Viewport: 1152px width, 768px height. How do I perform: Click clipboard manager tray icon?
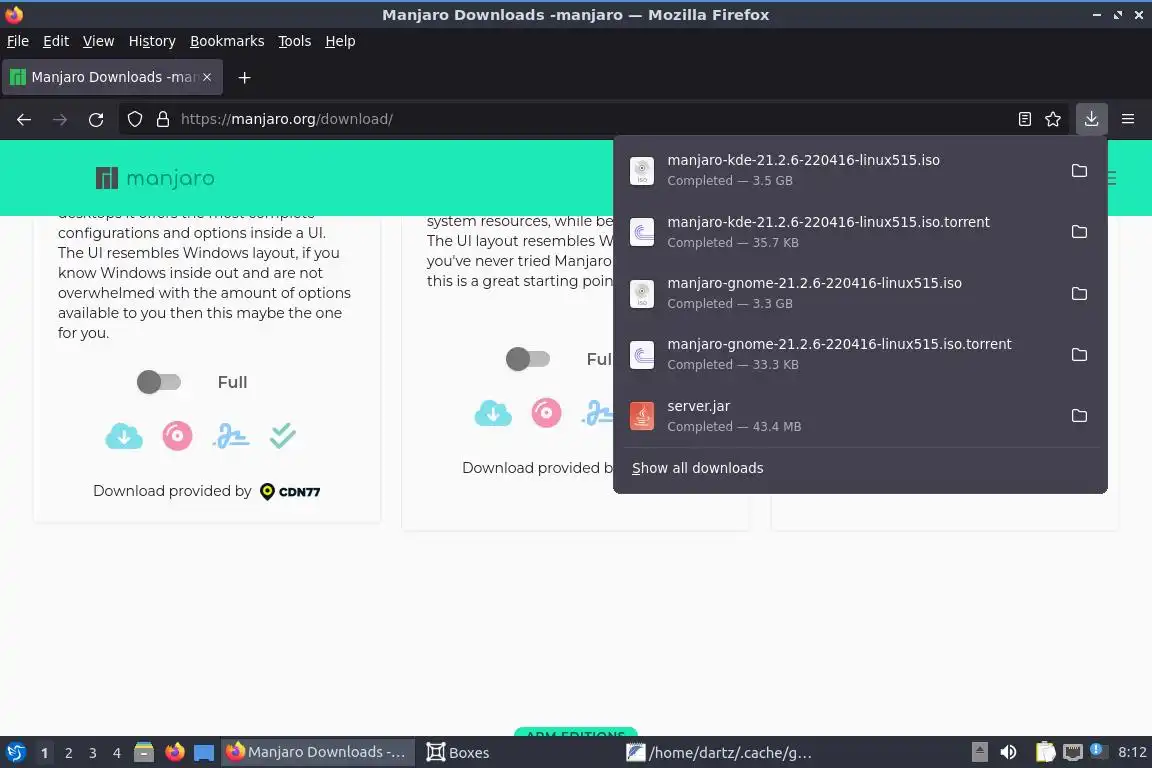pyautogui.click(x=1045, y=753)
